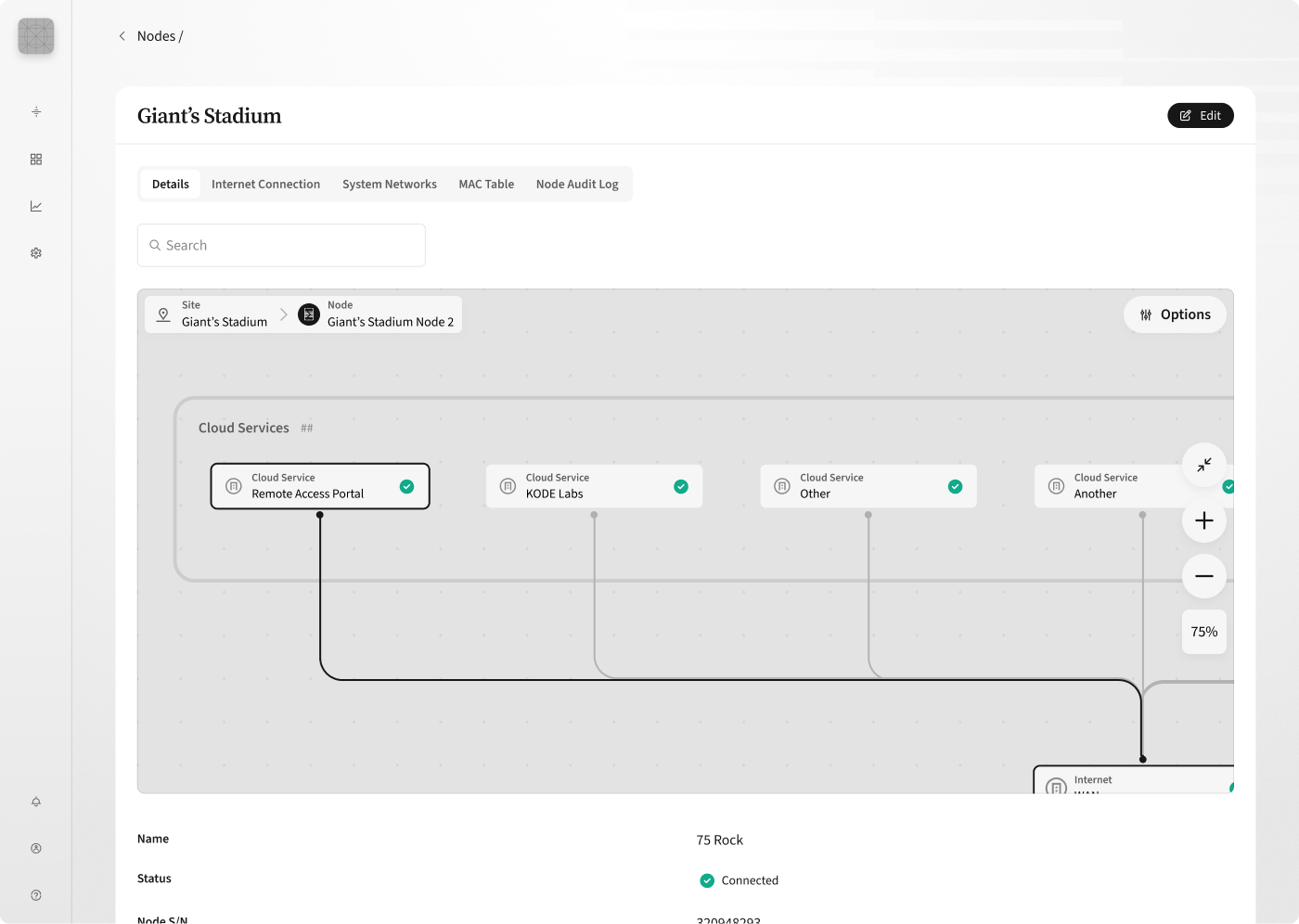
Task: Select the Other cloud service node
Action: point(868,486)
